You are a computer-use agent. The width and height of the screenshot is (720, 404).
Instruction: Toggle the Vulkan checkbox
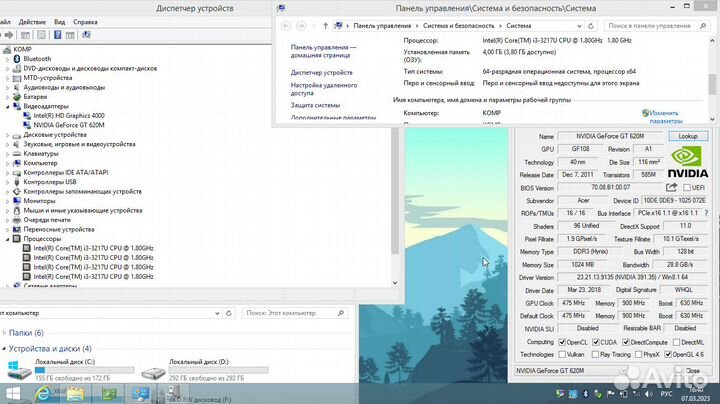click(x=562, y=354)
